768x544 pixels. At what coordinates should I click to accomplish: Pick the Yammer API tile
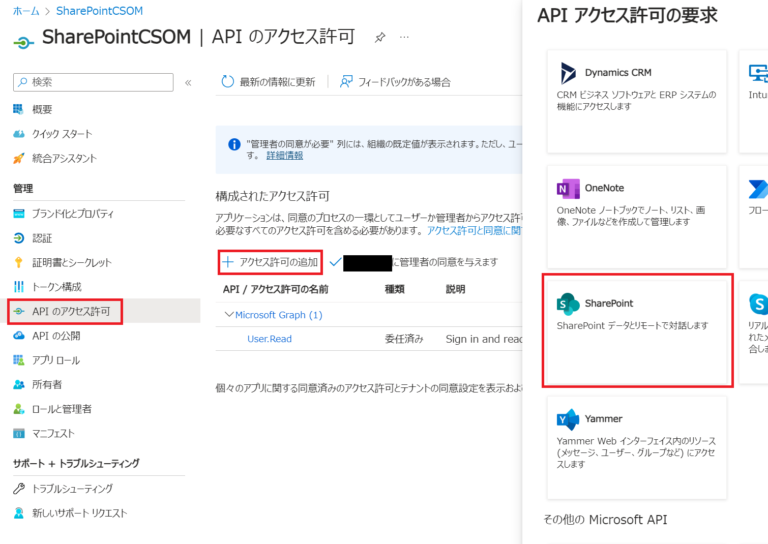(637, 444)
